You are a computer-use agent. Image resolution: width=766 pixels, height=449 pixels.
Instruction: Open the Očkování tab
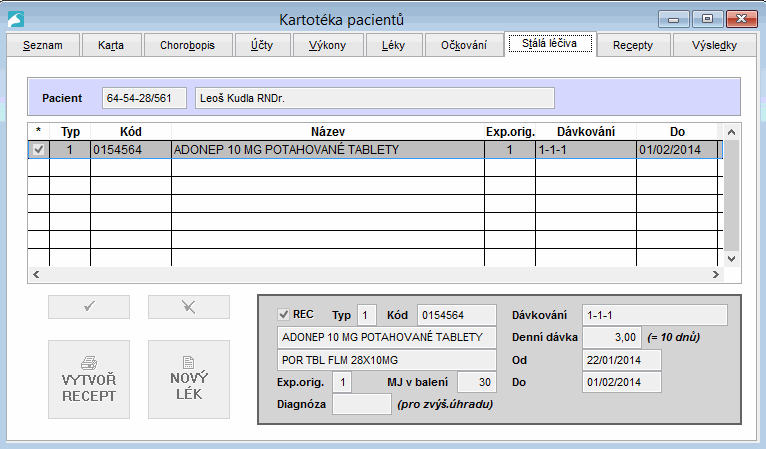[x=464, y=45]
